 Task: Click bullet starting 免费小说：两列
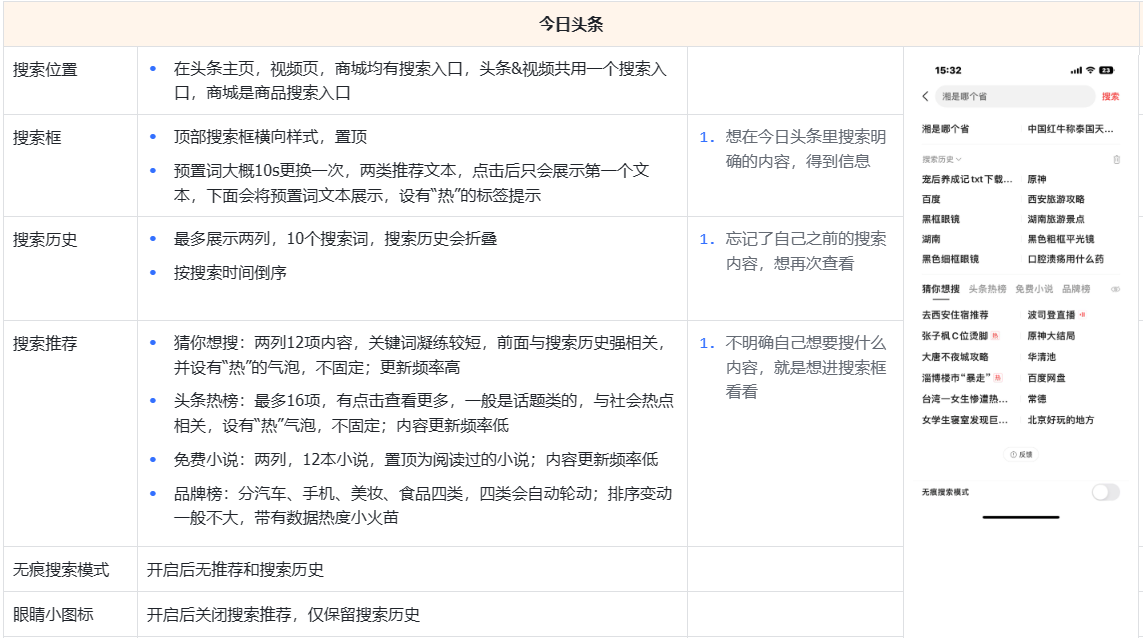tap(416, 459)
